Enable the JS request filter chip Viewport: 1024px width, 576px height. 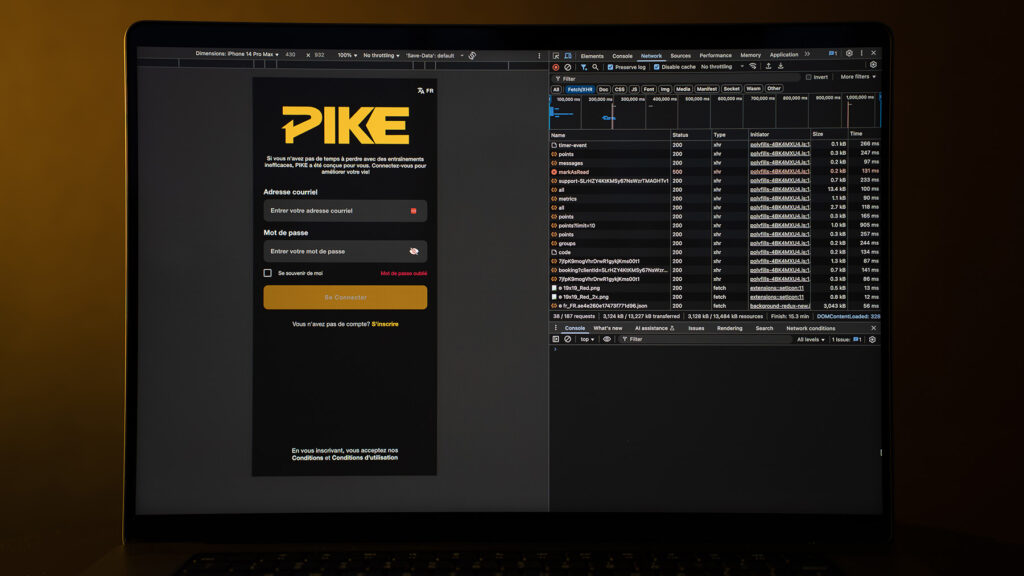[x=633, y=89]
